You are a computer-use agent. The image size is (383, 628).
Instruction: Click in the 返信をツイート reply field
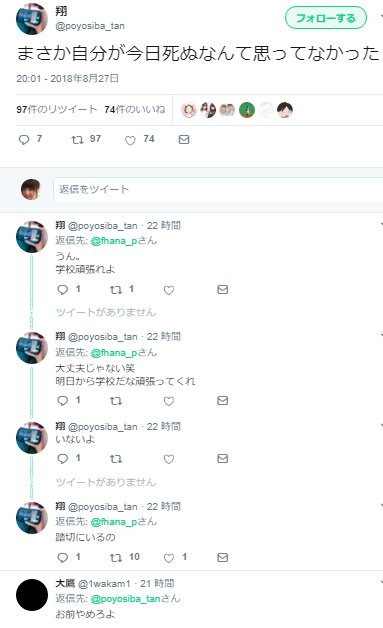click(x=218, y=189)
